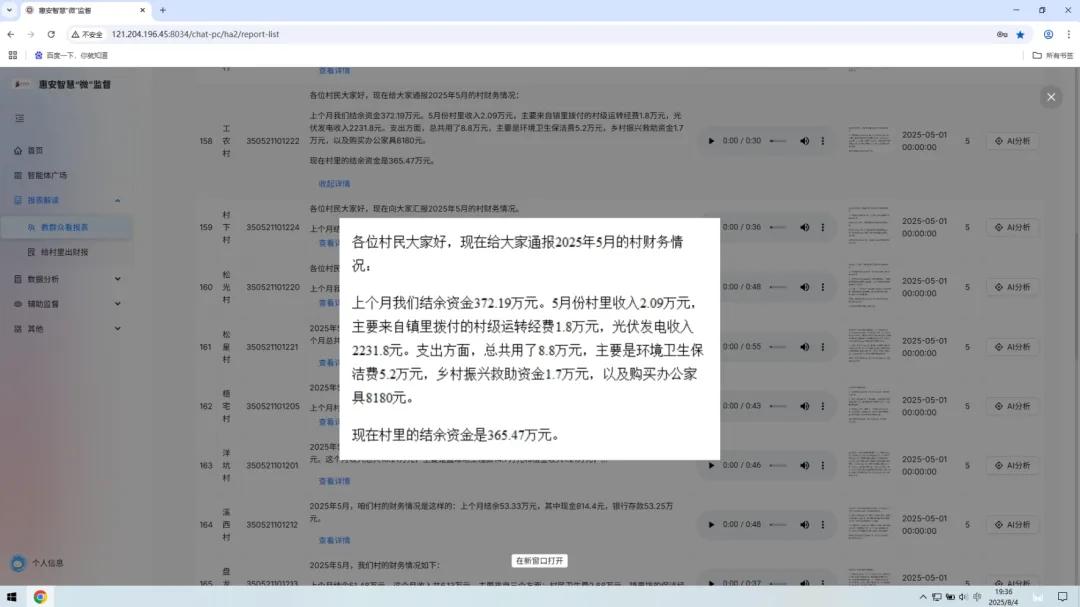Mute the 0:36 audio player

[804, 227]
